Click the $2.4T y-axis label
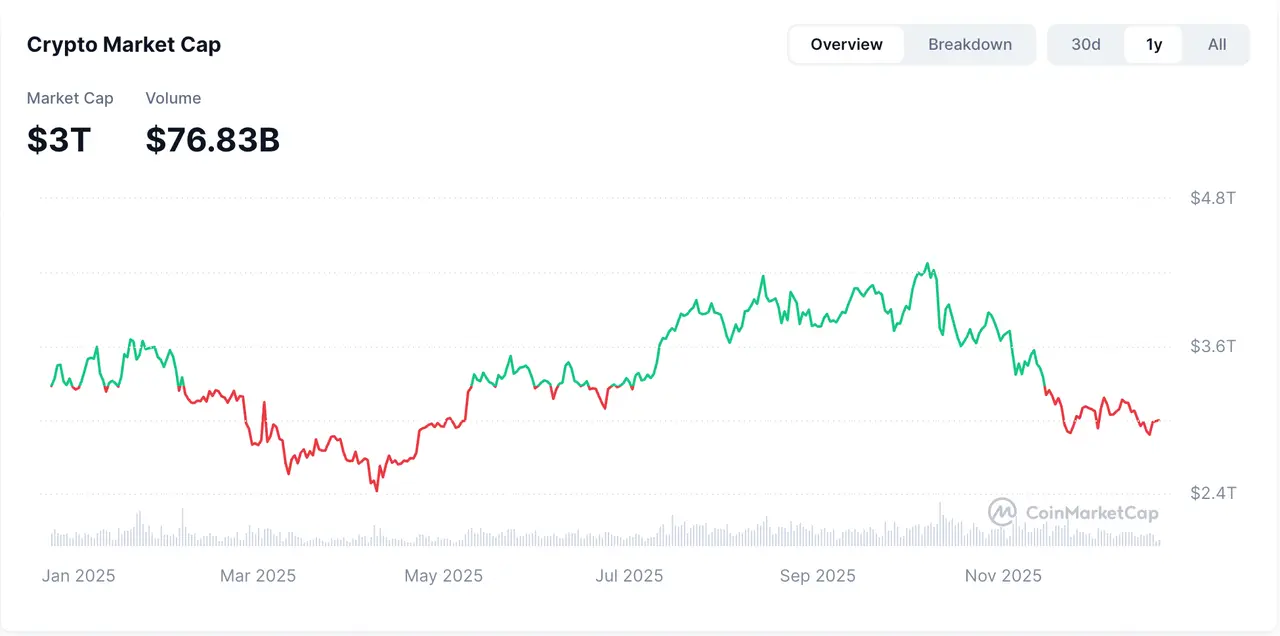Screen dimensions: 1280x636 coord(1212,493)
